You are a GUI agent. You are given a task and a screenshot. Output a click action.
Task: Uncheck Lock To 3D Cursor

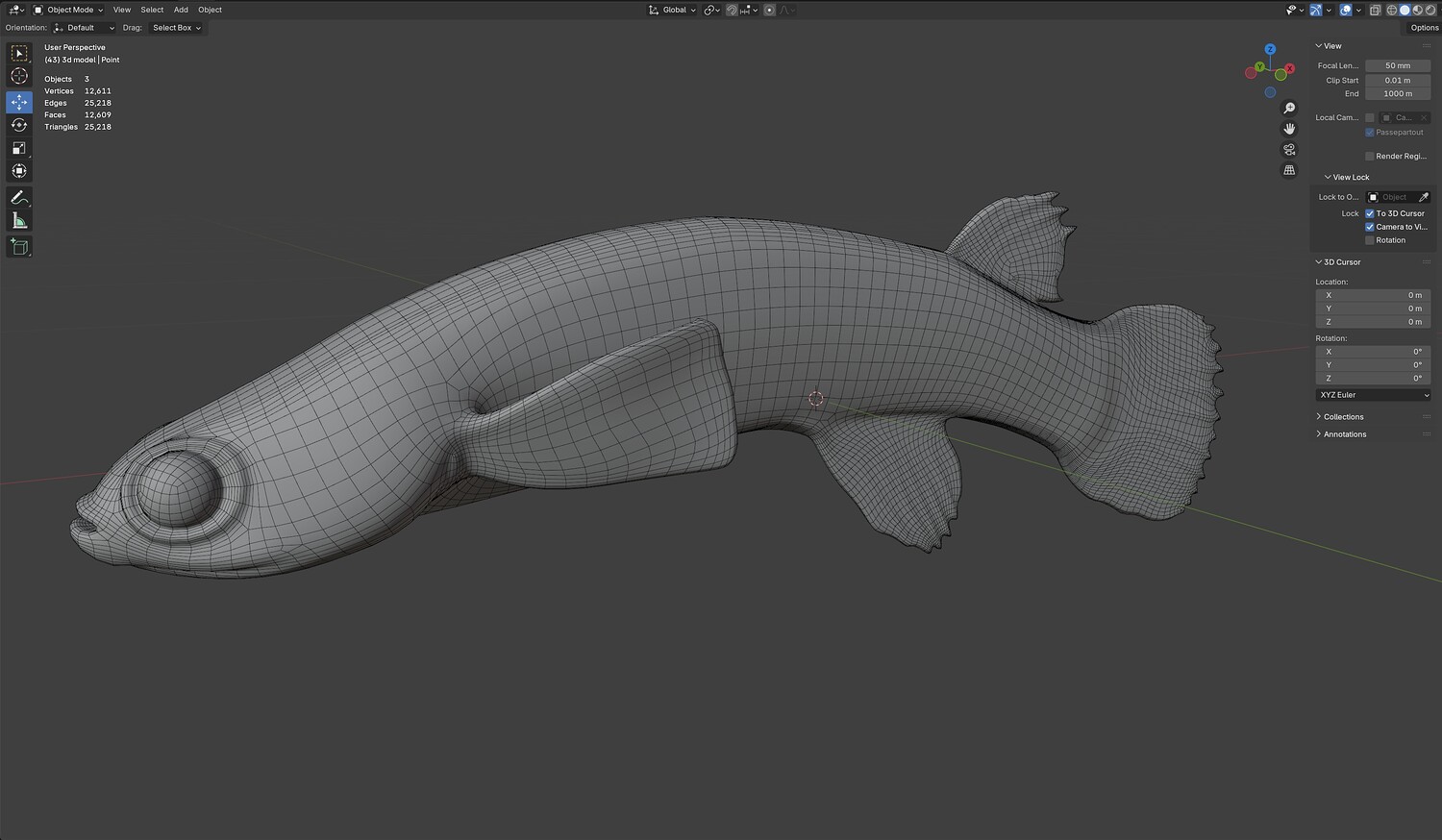1370,213
